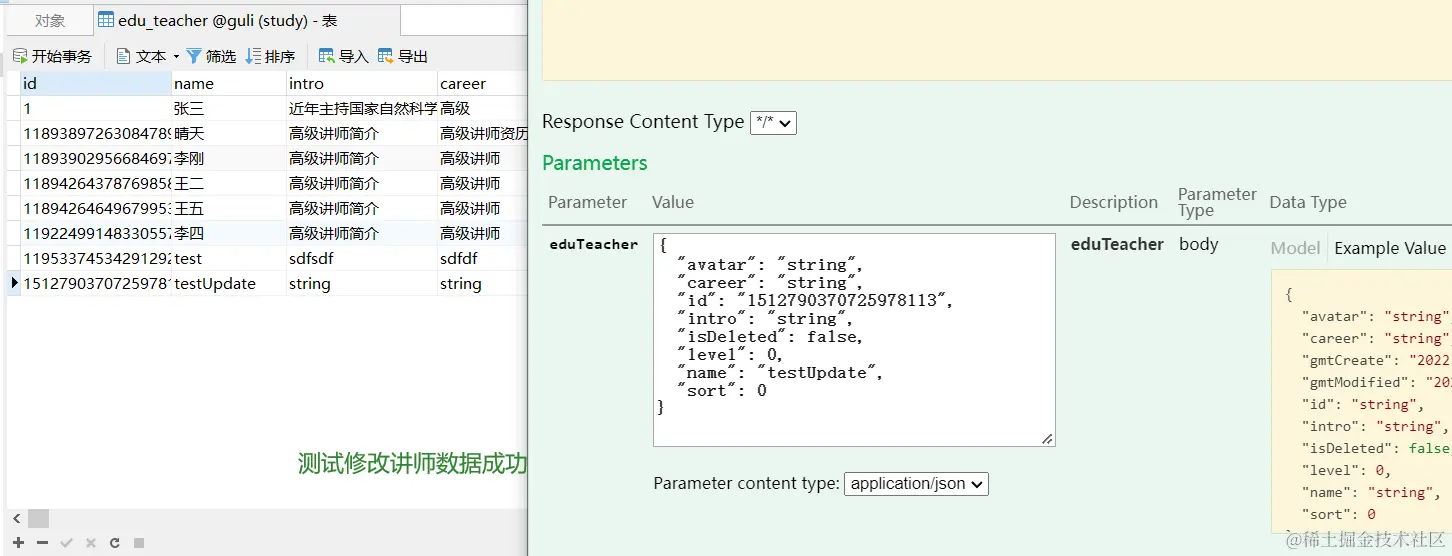Click the id column header
This screenshot has height=556, width=1452.
coord(96,84)
